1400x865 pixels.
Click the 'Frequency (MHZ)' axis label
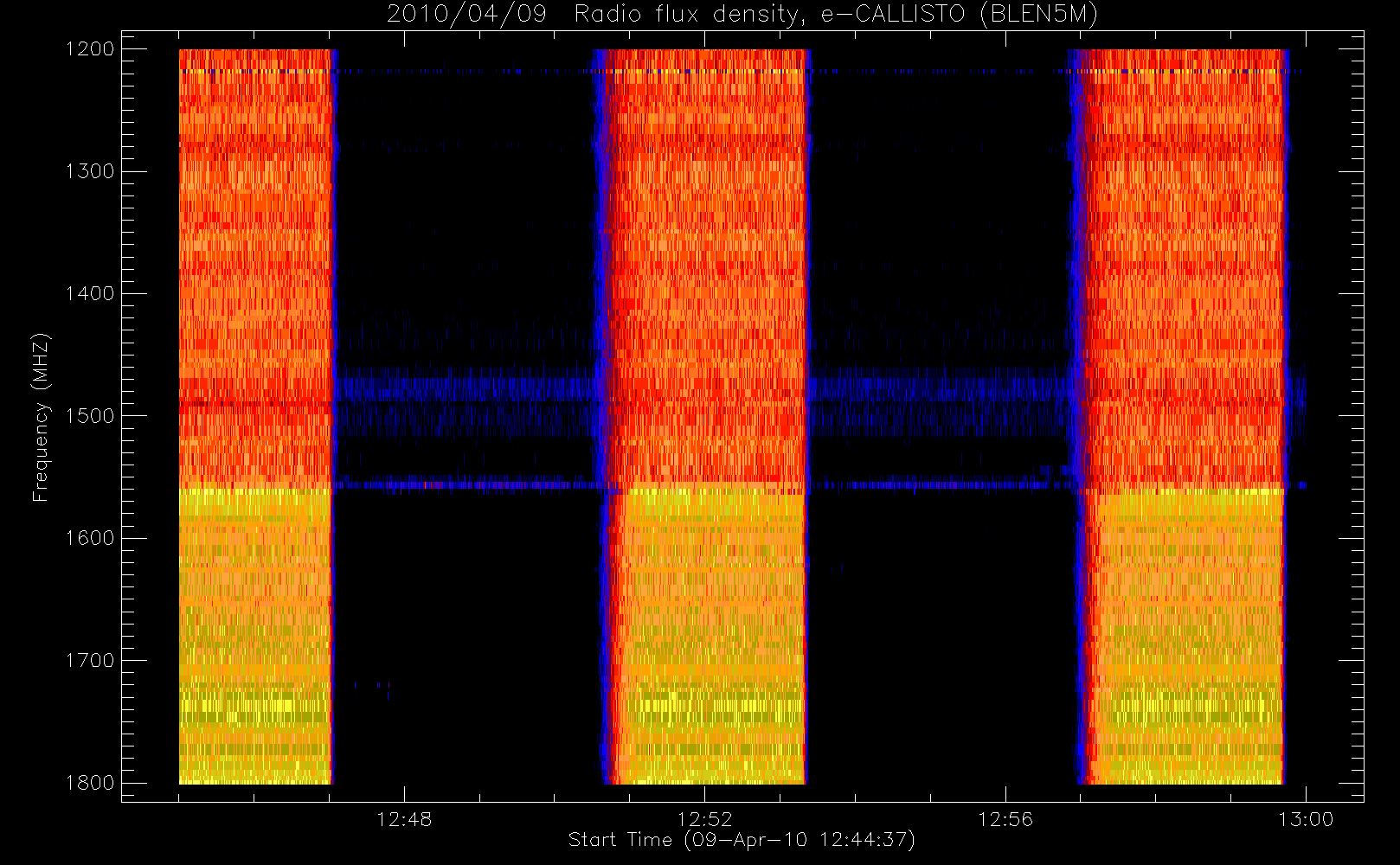coord(40,417)
